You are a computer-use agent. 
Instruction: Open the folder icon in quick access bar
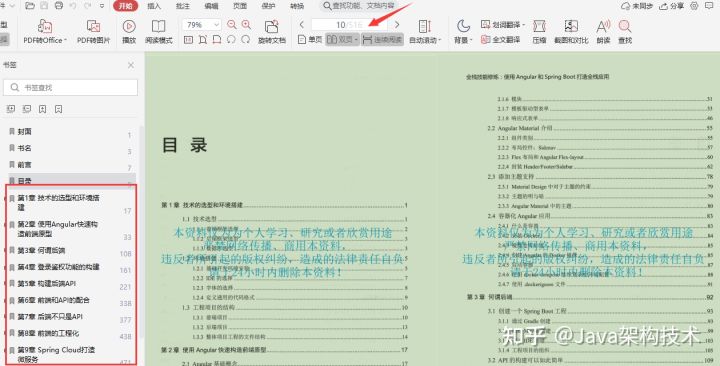[30, 6]
